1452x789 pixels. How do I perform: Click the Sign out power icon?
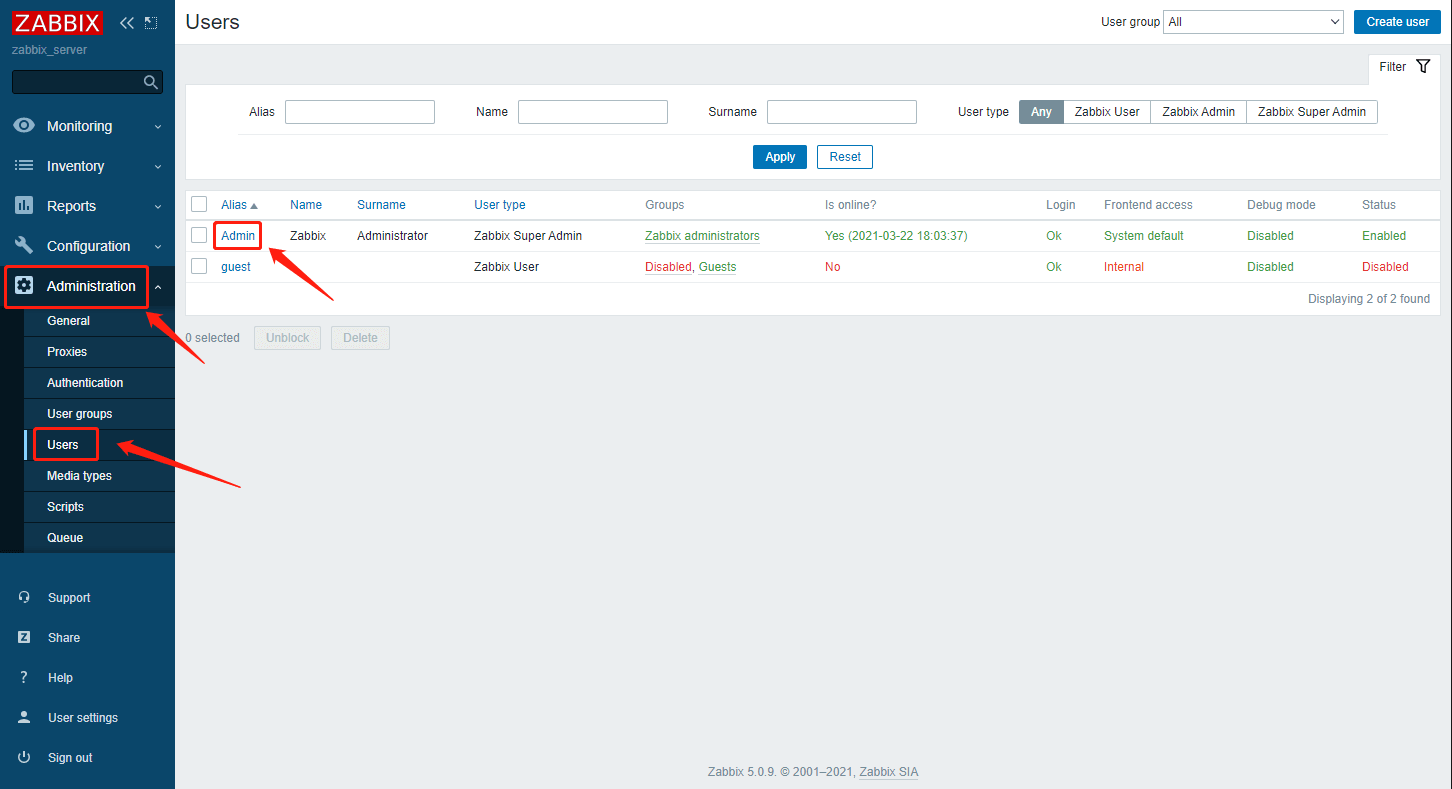click(x=24, y=757)
